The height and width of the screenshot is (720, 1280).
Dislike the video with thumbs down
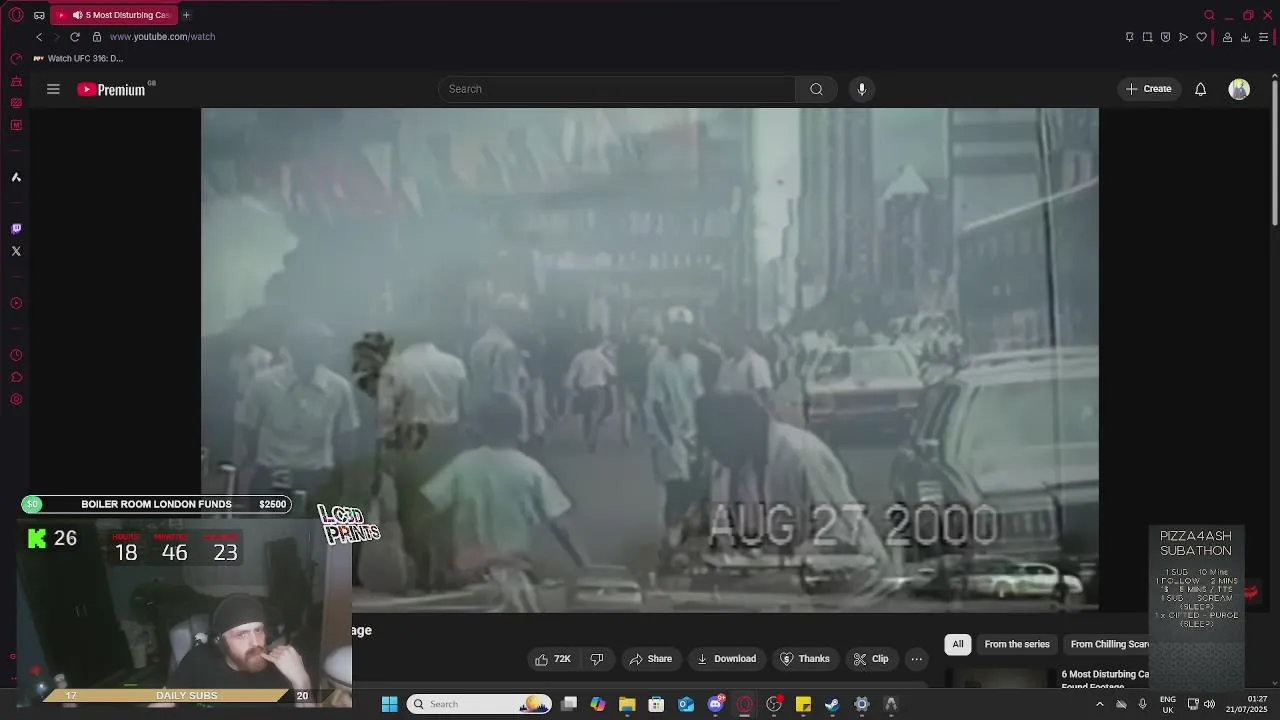(x=597, y=659)
